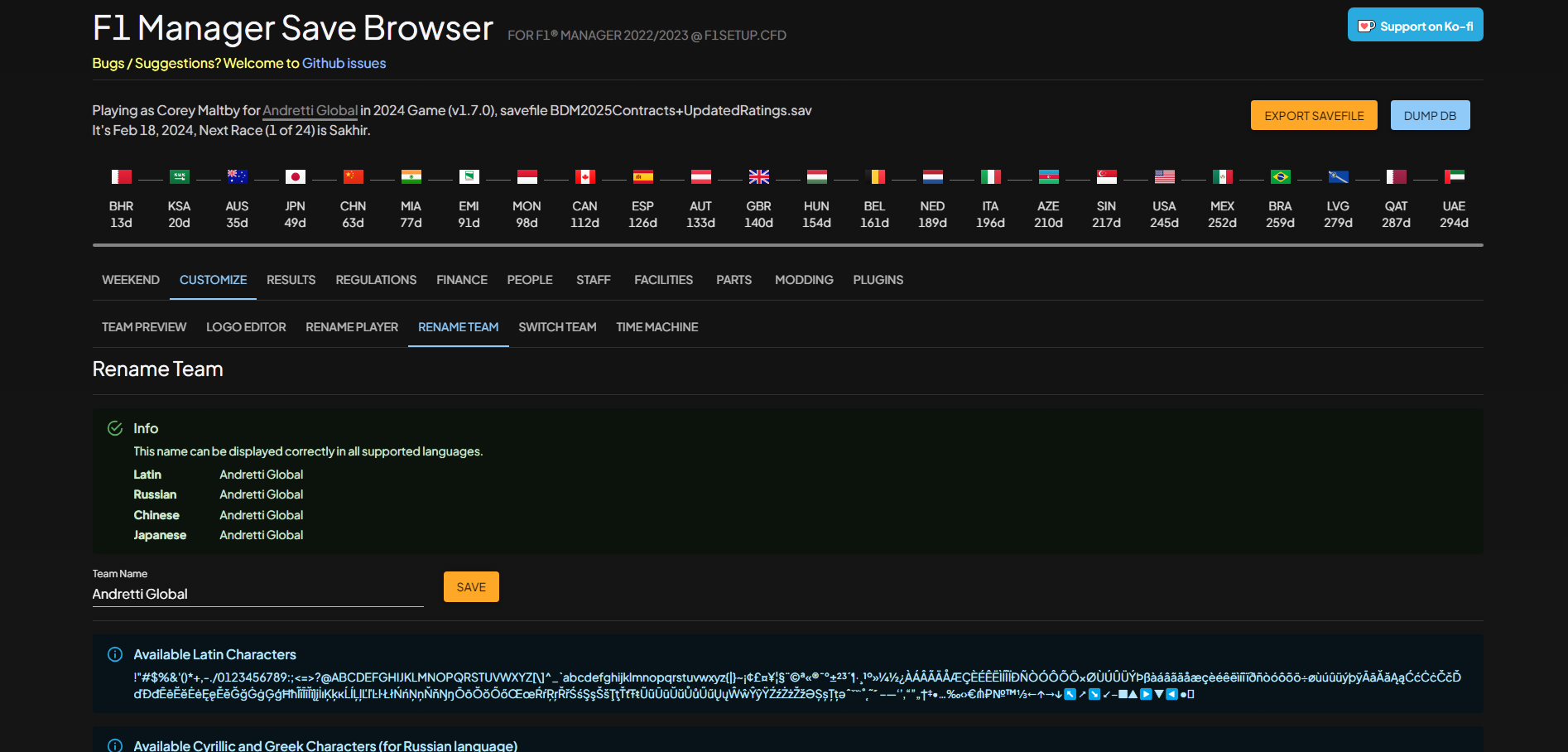This screenshot has height=752, width=1568.
Task: Click the SAVE team name button
Action: coord(471,586)
